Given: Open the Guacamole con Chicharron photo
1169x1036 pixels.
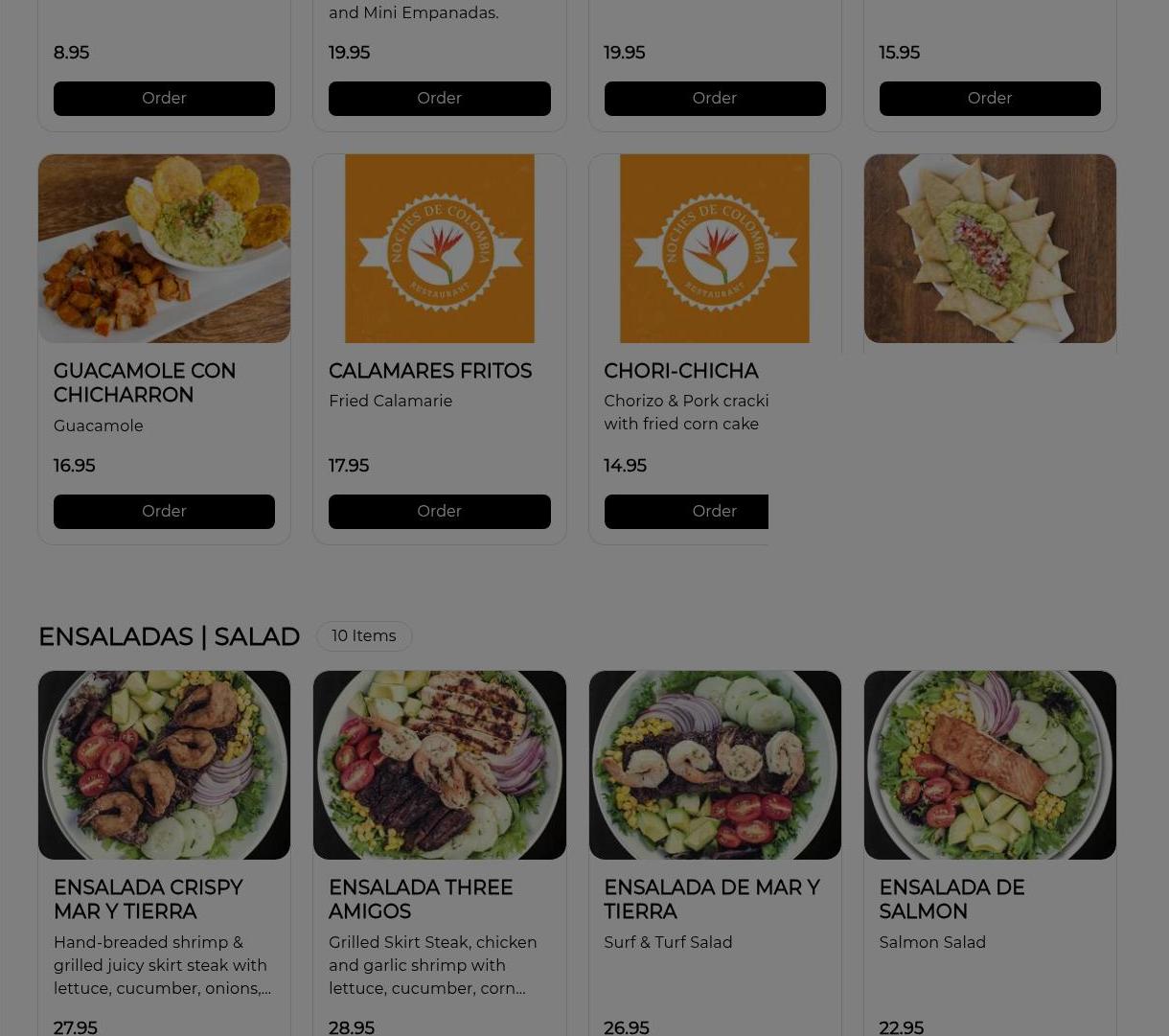Looking at the screenshot, I should click(164, 249).
